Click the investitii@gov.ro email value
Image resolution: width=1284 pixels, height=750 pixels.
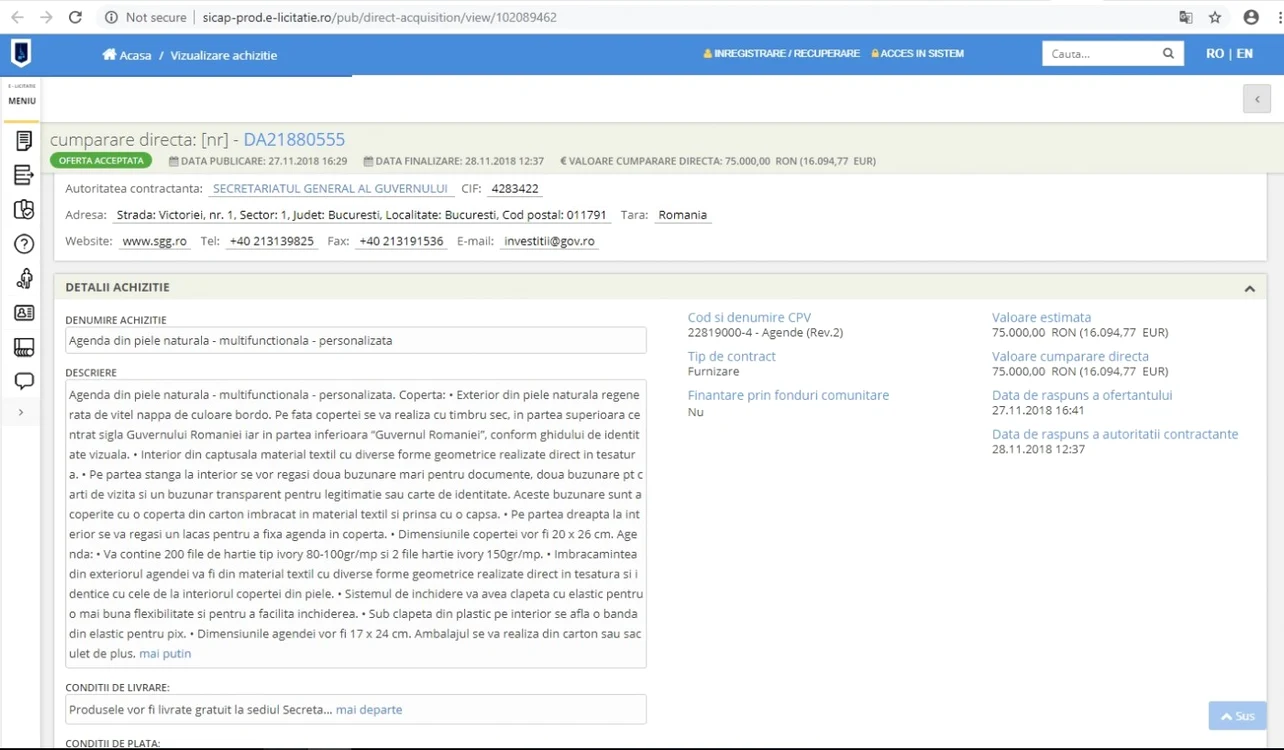pos(549,241)
